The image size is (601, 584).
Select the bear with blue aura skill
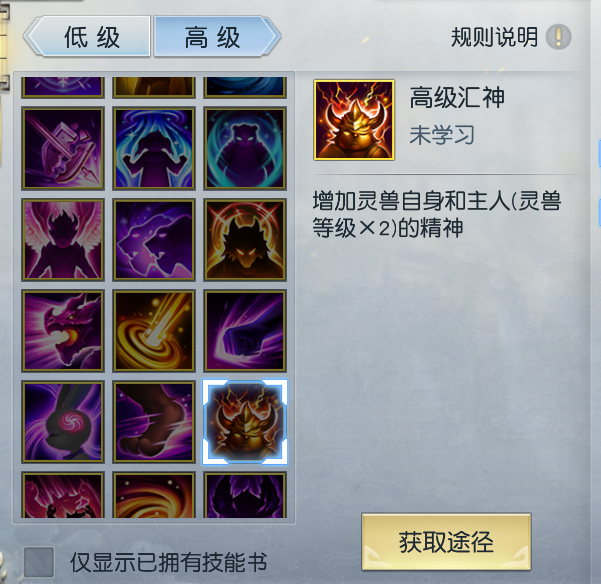[x=154, y=148]
